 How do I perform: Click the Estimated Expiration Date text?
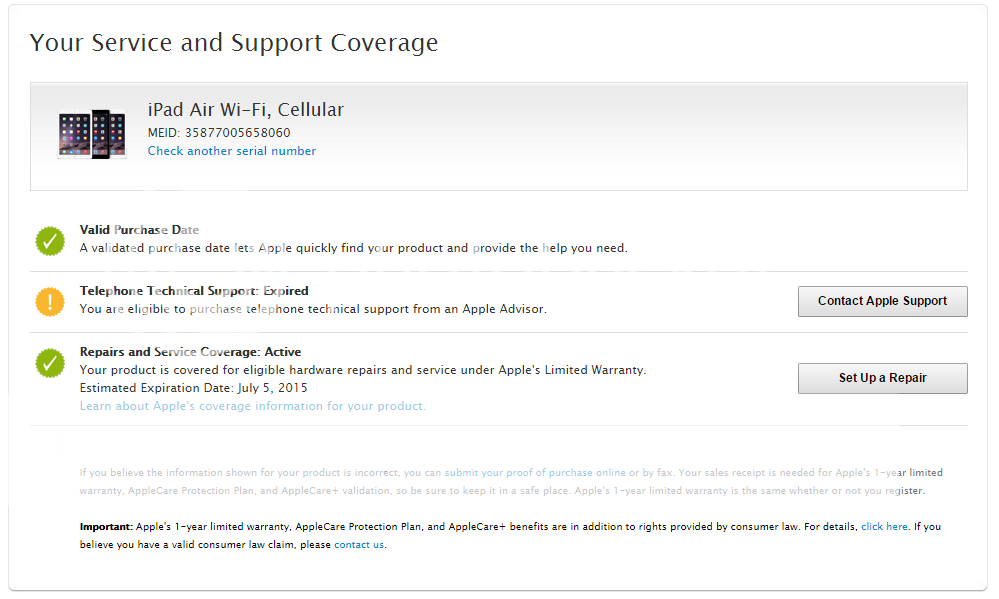193,387
